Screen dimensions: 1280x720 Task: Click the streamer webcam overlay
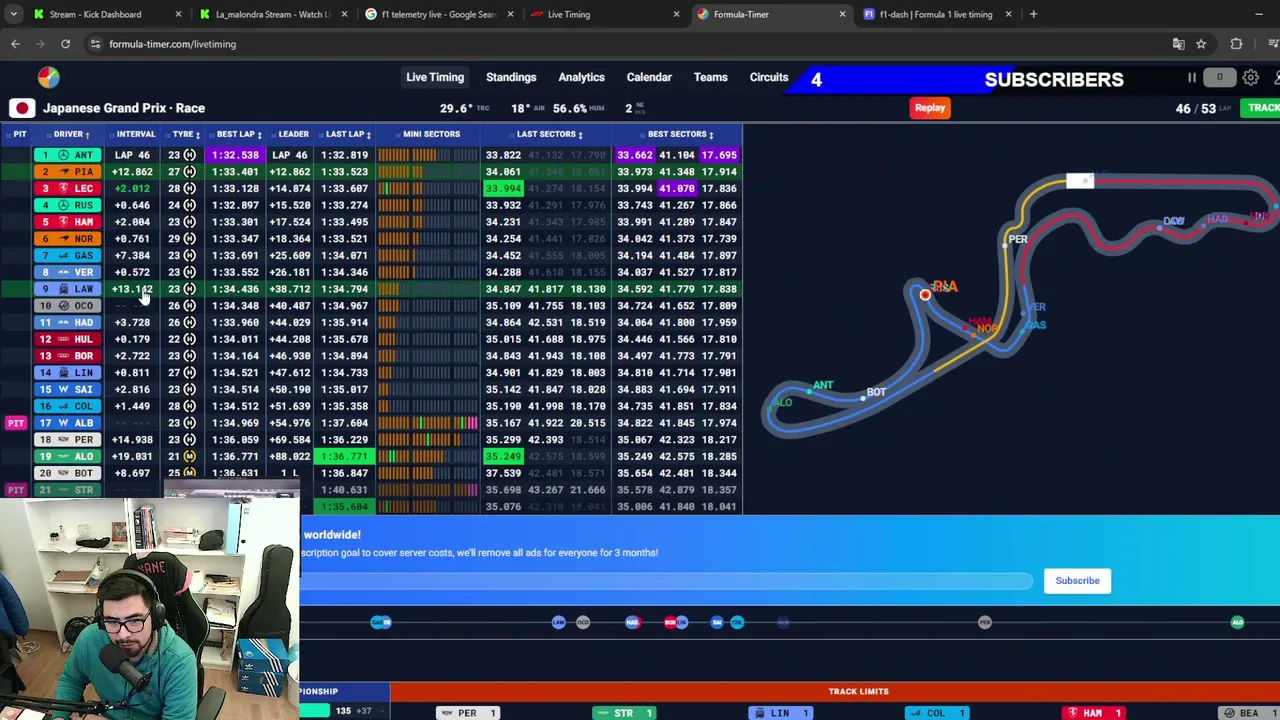[149, 606]
